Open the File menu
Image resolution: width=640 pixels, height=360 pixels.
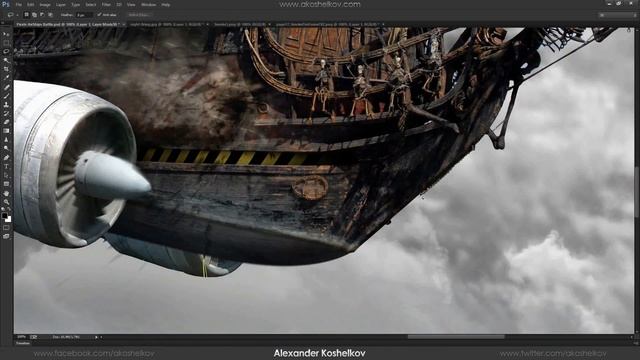pos(19,4)
